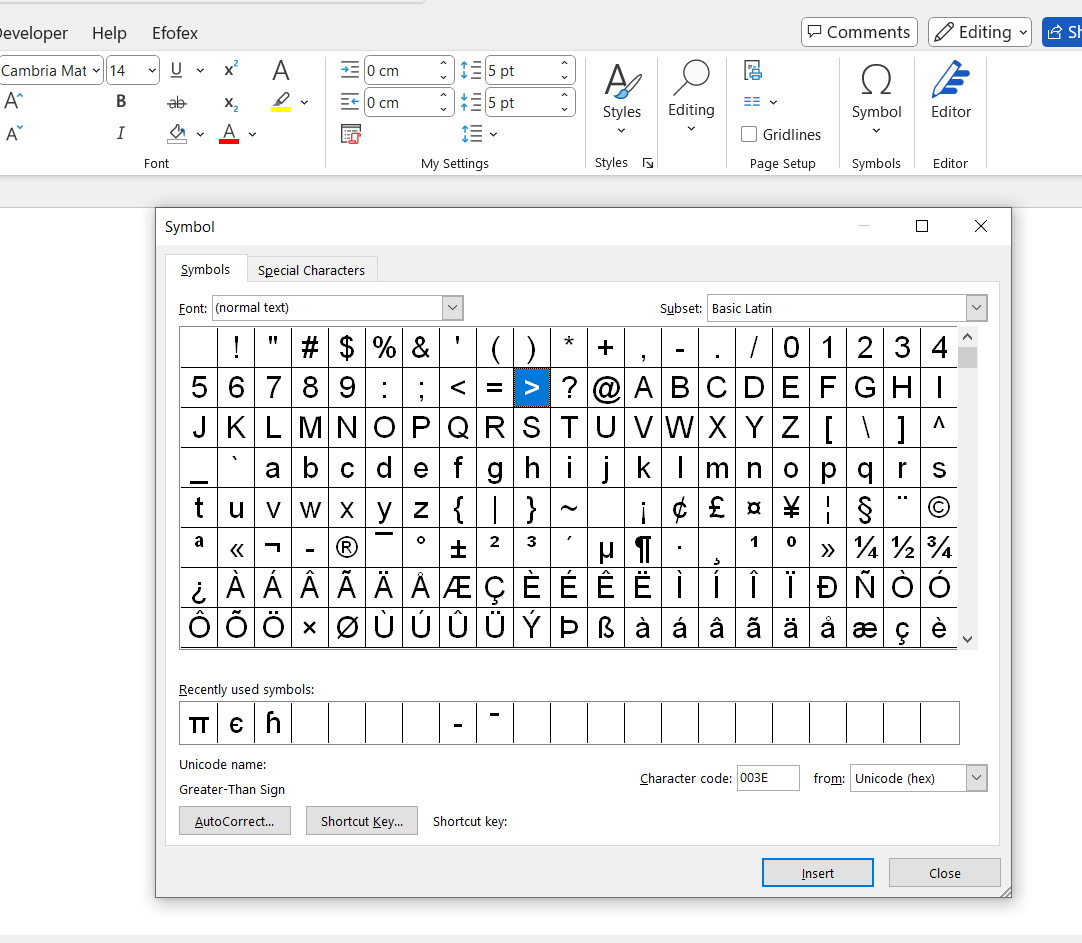
Task: Open the font size dropdown
Action: pyautogui.click(x=152, y=70)
